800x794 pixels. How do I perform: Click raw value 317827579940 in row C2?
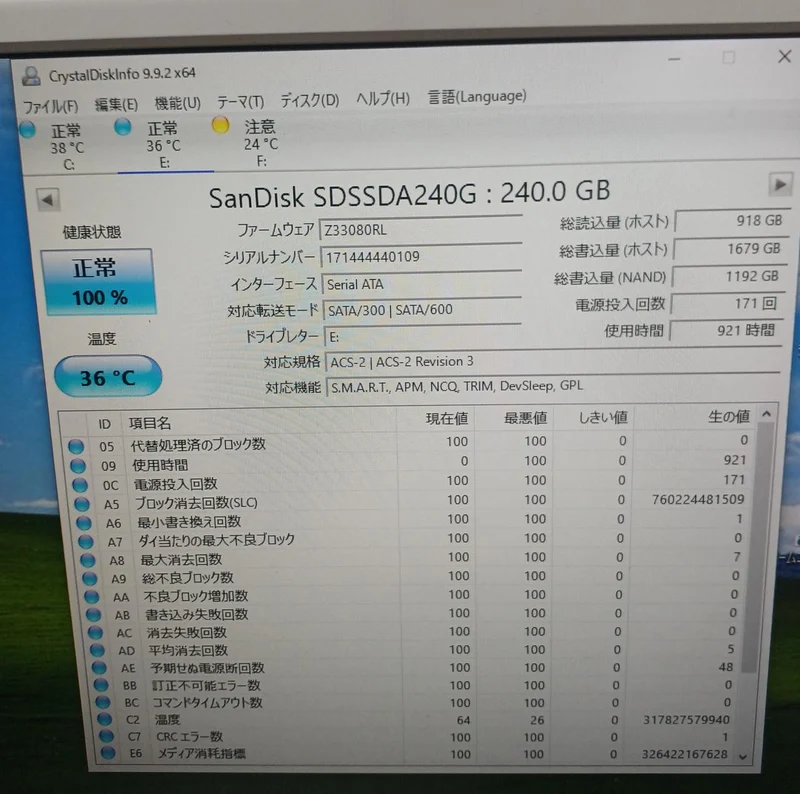tap(686, 719)
